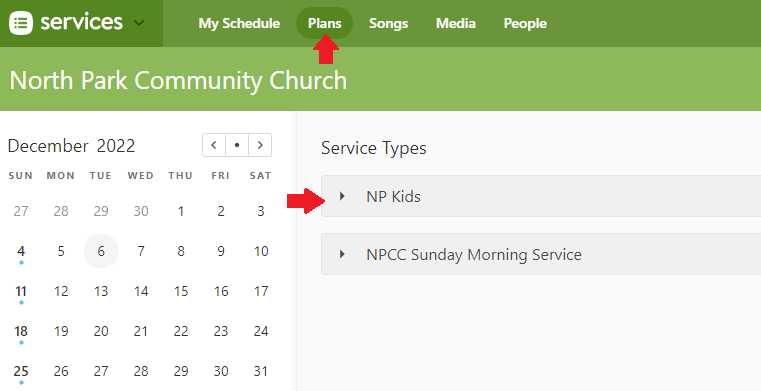Open the Songs tab
Image resolution: width=761 pixels, height=391 pixels.
[388, 23]
